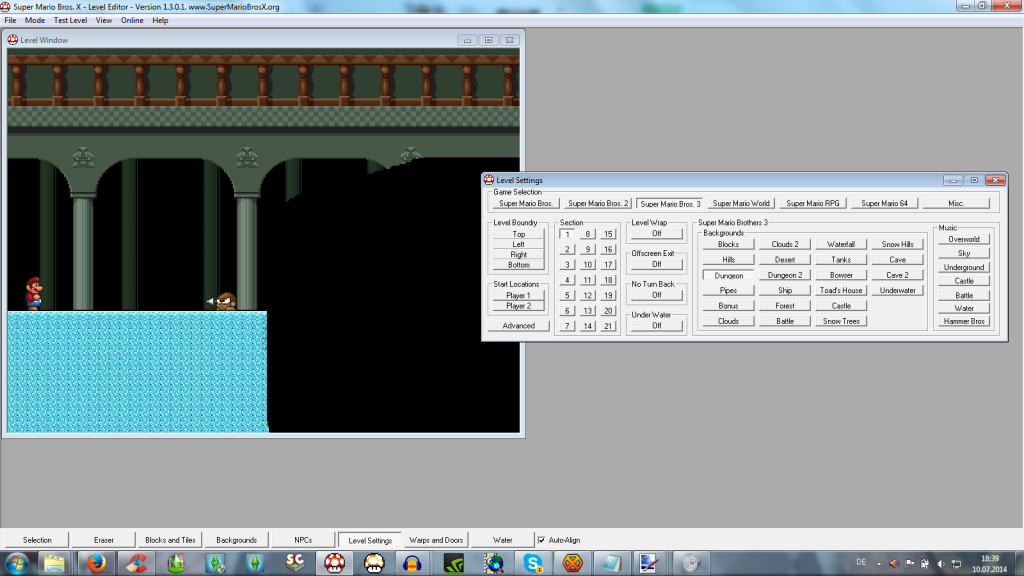Click the clock in system tray
The image size is (1024, 576).
pyautogui.click(x=989, y=564)
